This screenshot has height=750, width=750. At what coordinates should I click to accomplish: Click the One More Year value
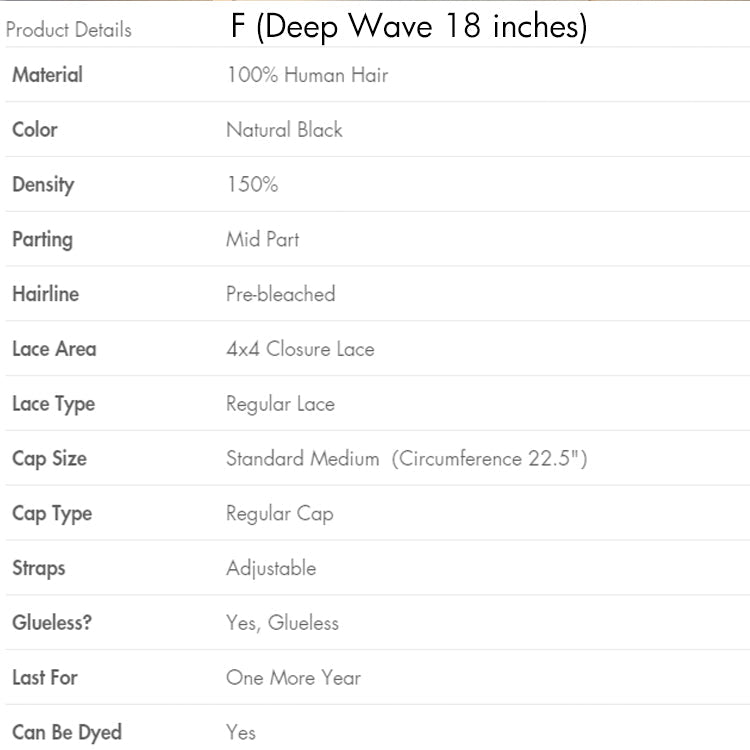pos(293,678)
